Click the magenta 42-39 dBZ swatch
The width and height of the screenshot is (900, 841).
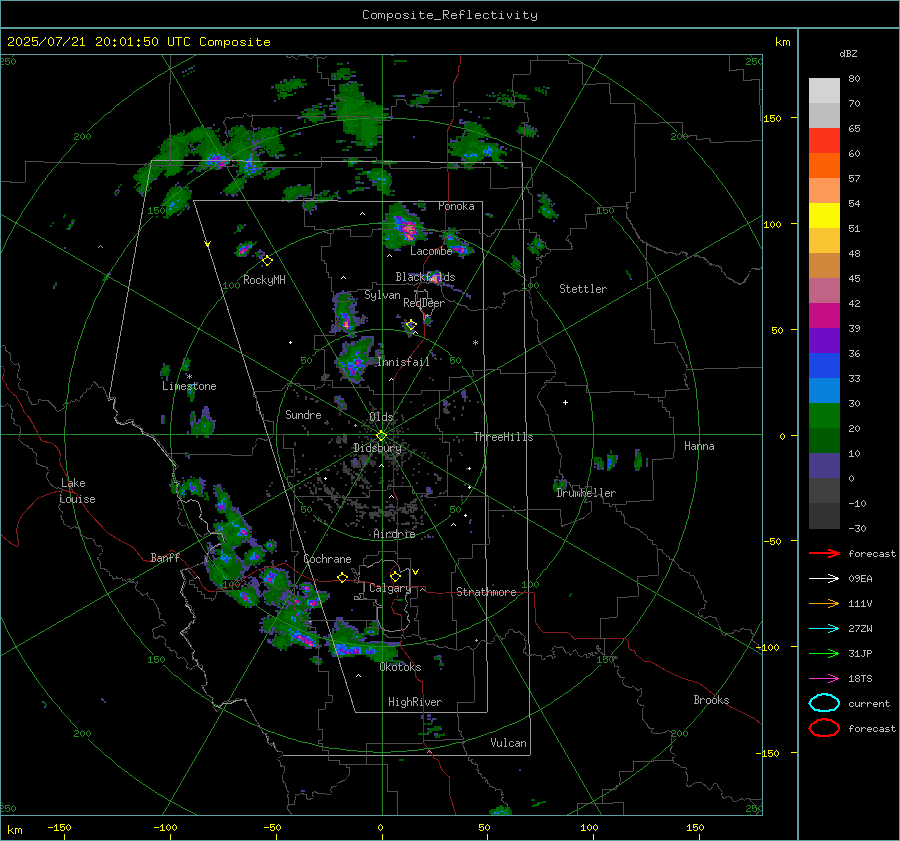(x=824, y=316)
